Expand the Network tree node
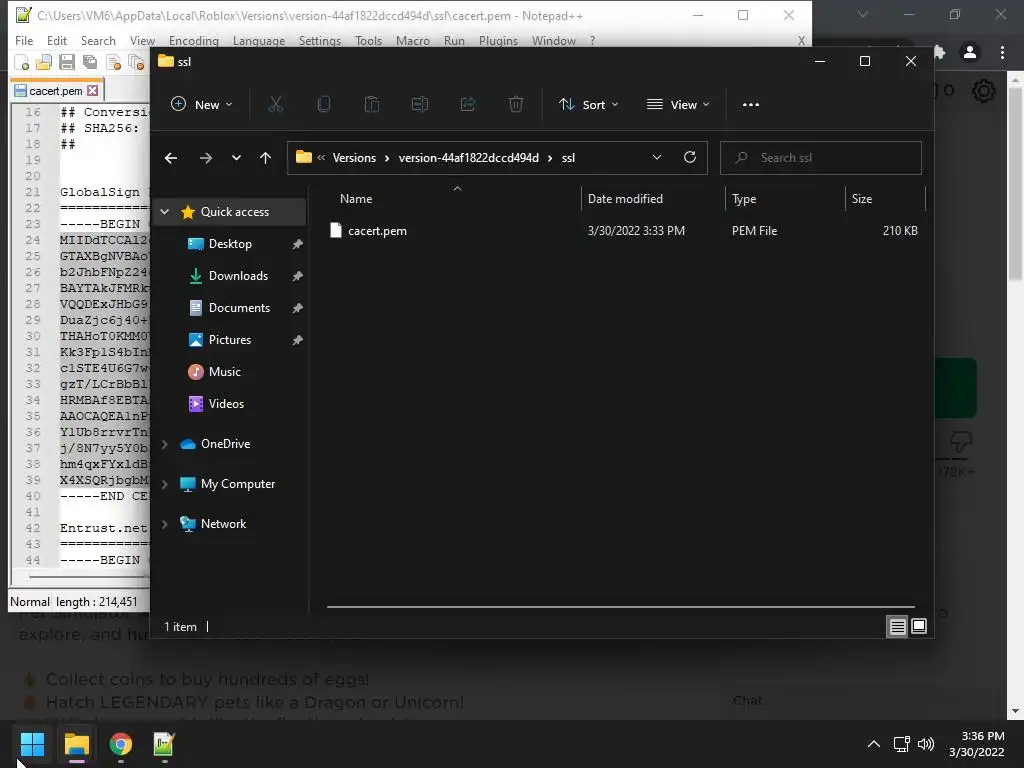The width and height of the screenshot is (1024, 768). pyautogui.click(x=165, y=524)
